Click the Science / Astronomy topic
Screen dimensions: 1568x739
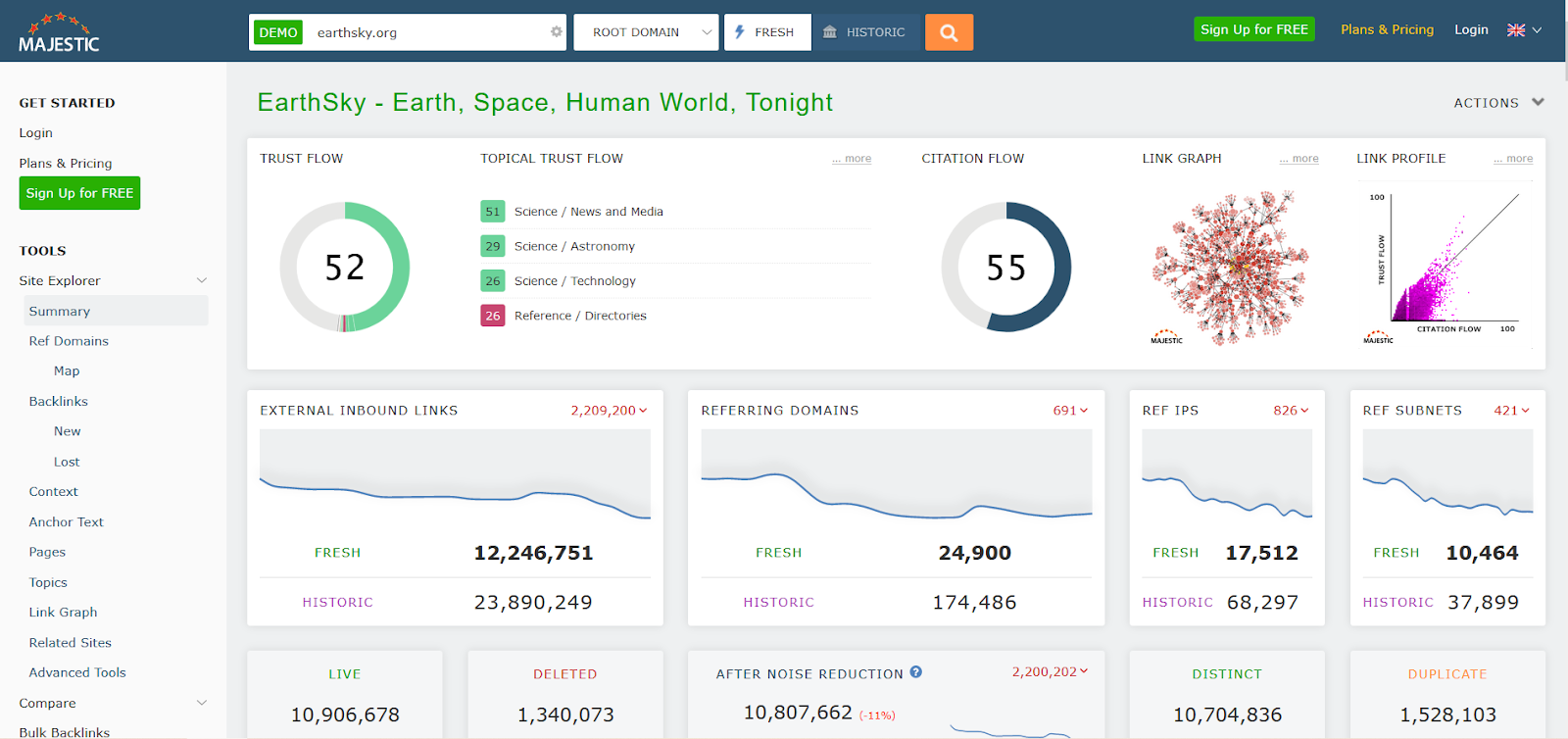[x=574, y=246]
